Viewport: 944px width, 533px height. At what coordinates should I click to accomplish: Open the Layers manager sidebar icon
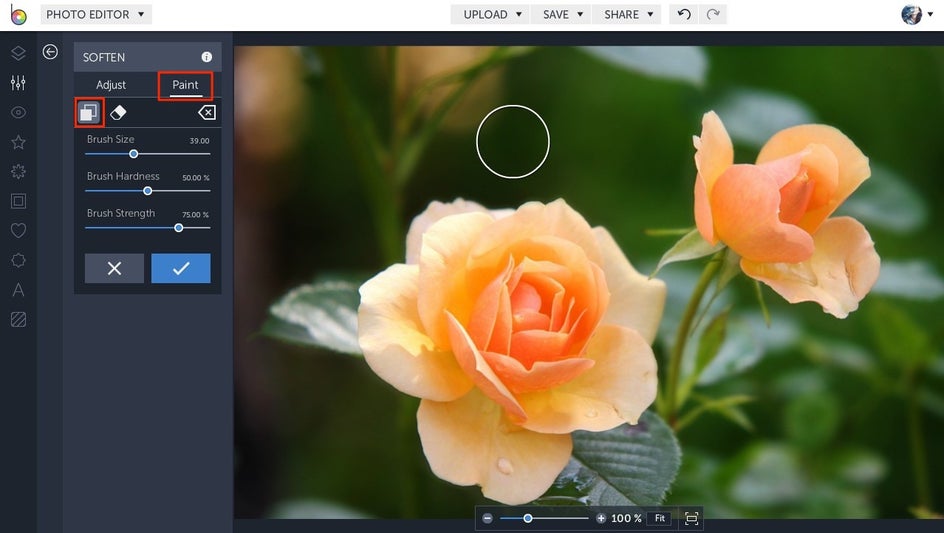pos(18,53)
